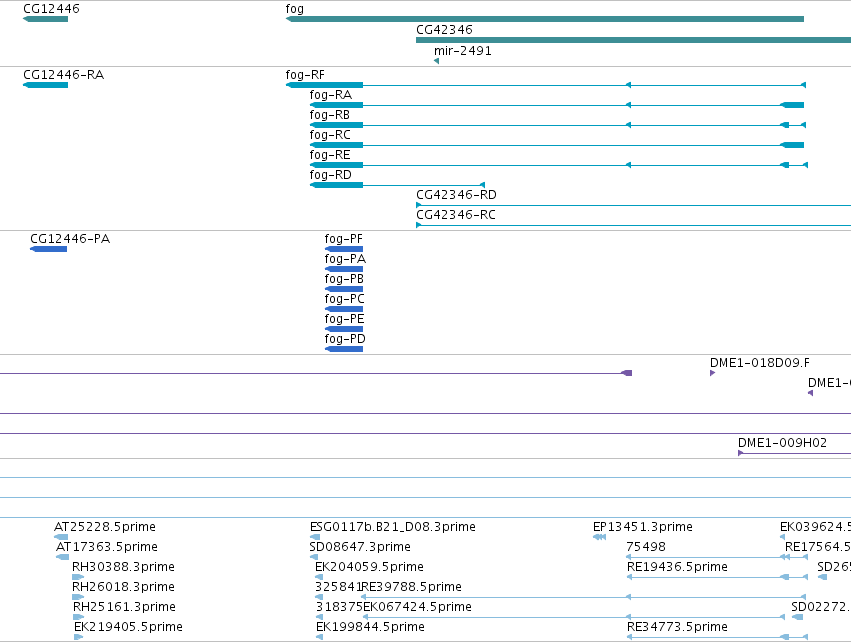This screenshot has width=851, height=642.
Task: Click the fog-PA protein bar
Action: click(x=344, y=269)
